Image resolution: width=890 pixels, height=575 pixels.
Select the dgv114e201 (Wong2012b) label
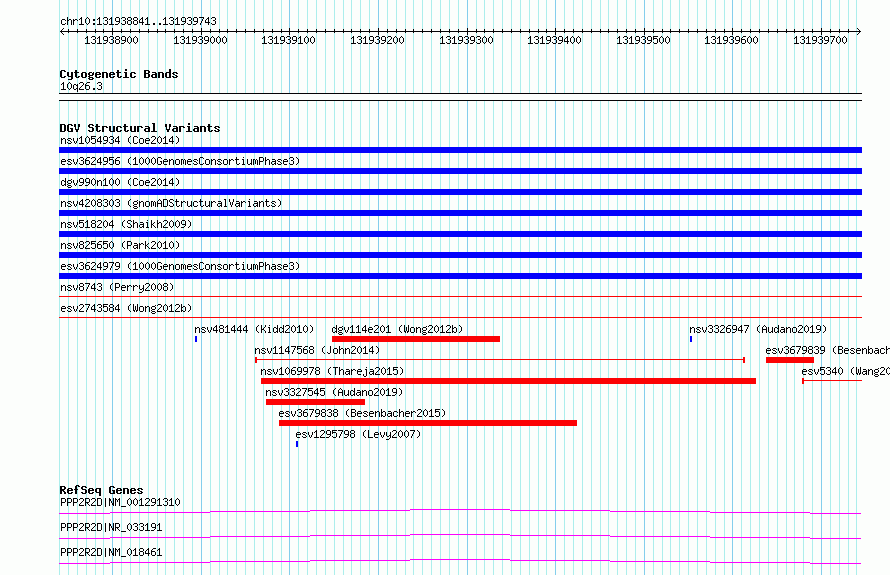(x=397, y=329)
